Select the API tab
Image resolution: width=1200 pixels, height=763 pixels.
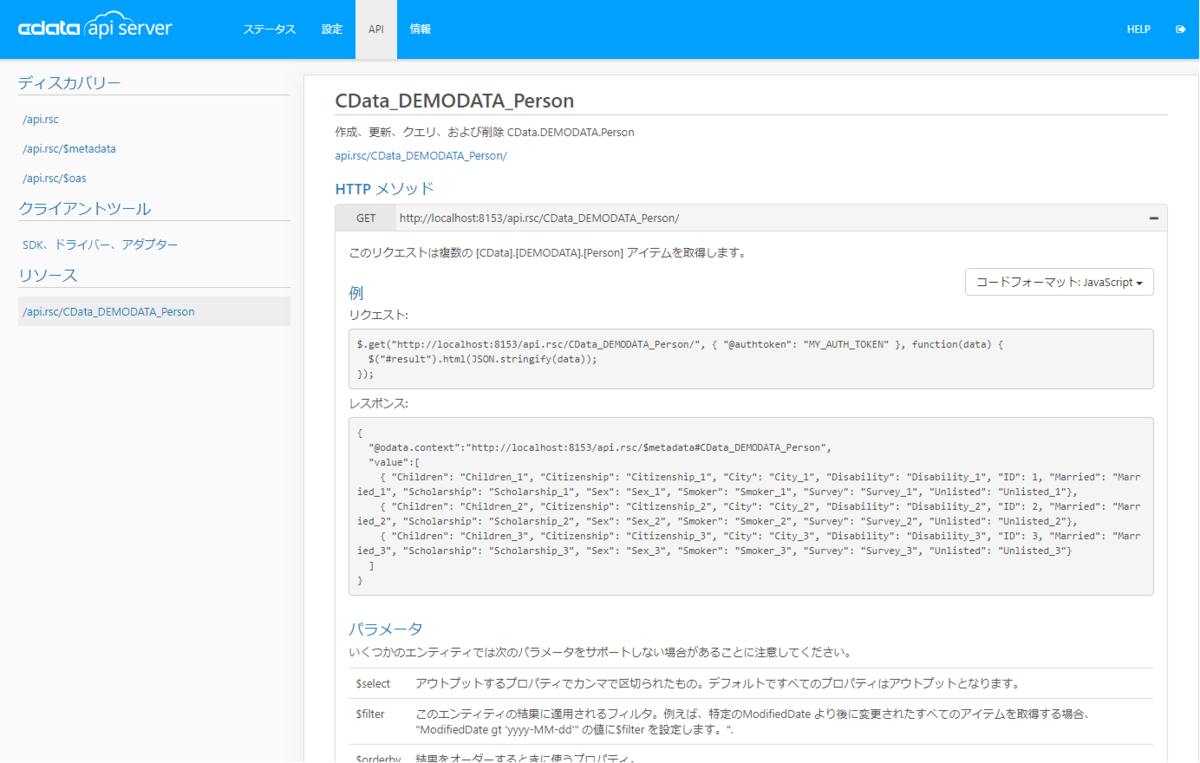pos(376,29)
